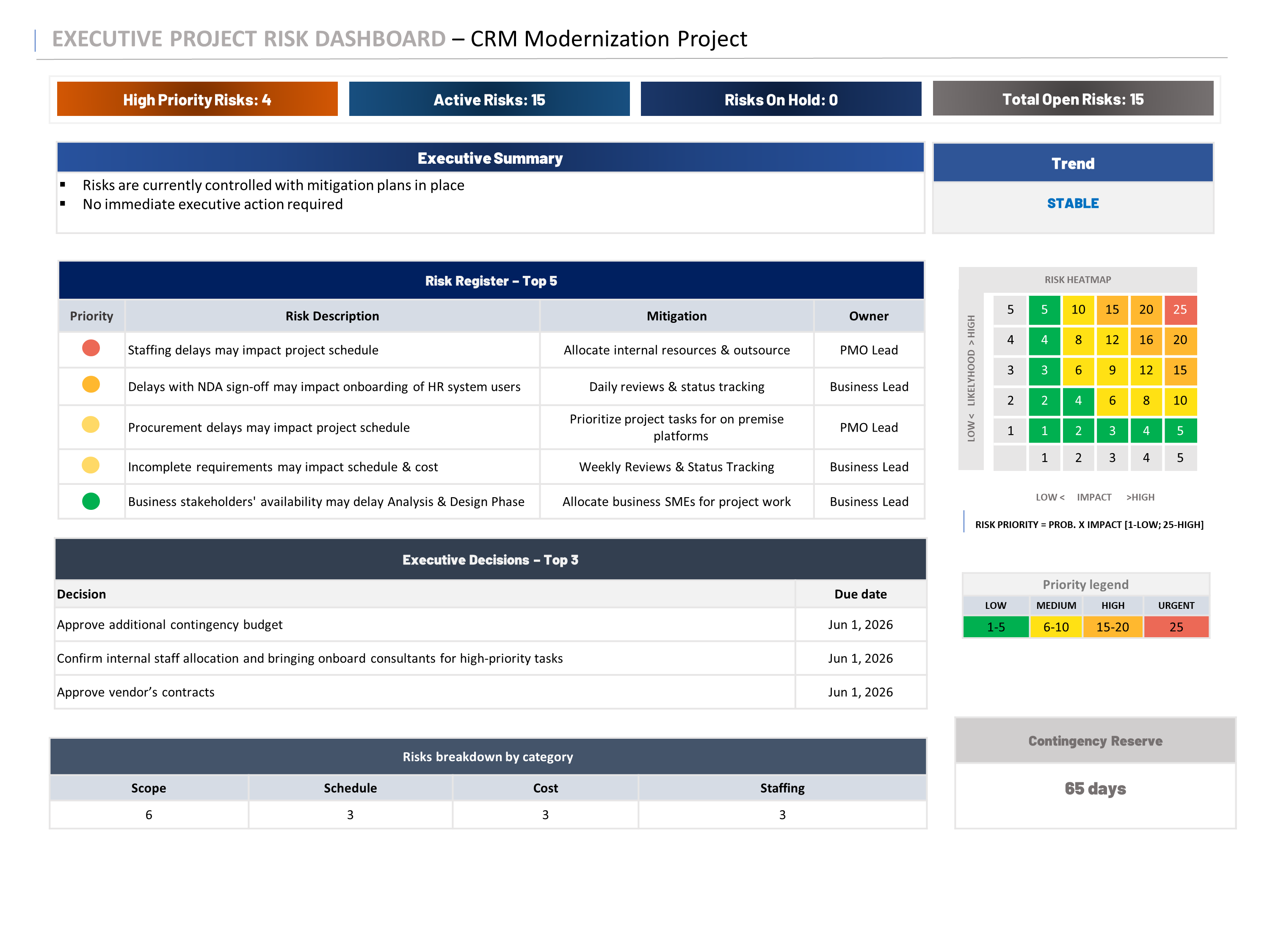
Task: Select the Total Open Risks: 15 banner
Action: click(1072, 99)
